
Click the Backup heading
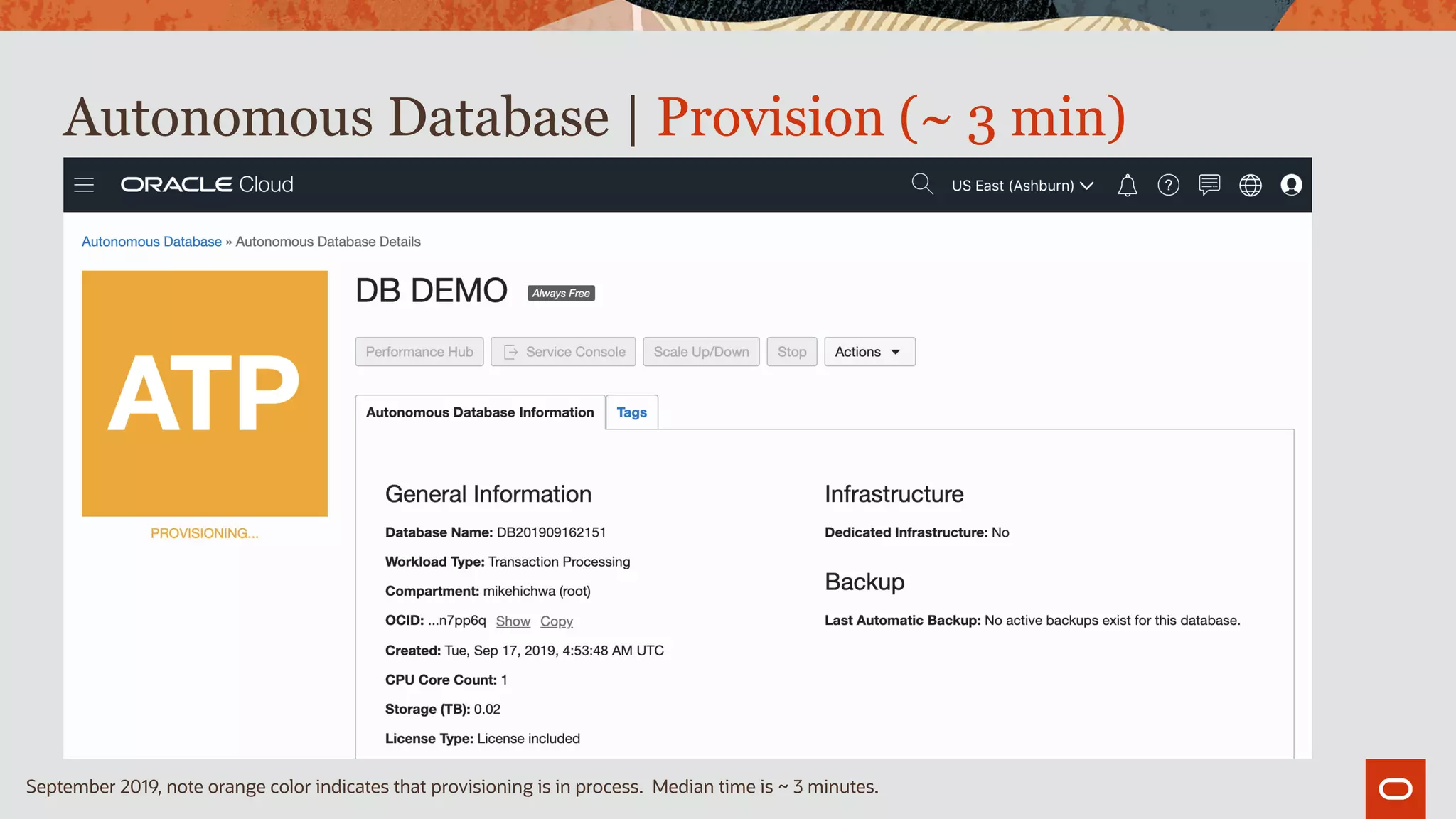pyautogui.click(x=864, y=582)
